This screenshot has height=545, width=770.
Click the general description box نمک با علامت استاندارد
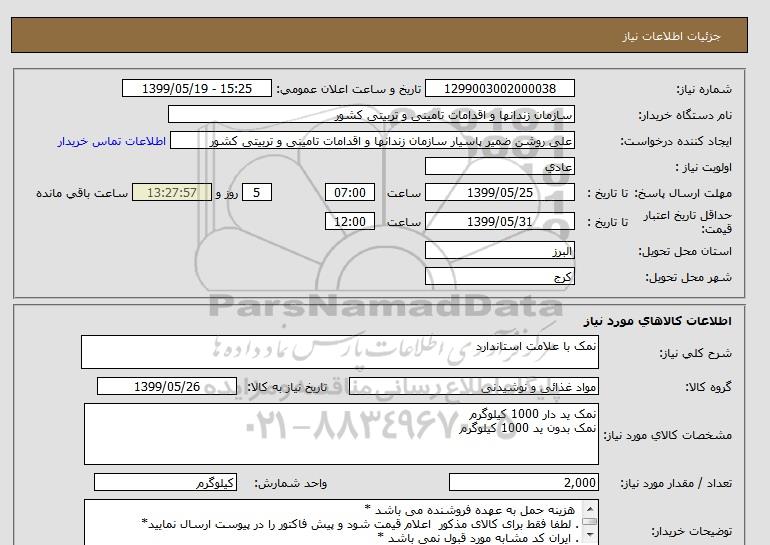tap(340, 352)
